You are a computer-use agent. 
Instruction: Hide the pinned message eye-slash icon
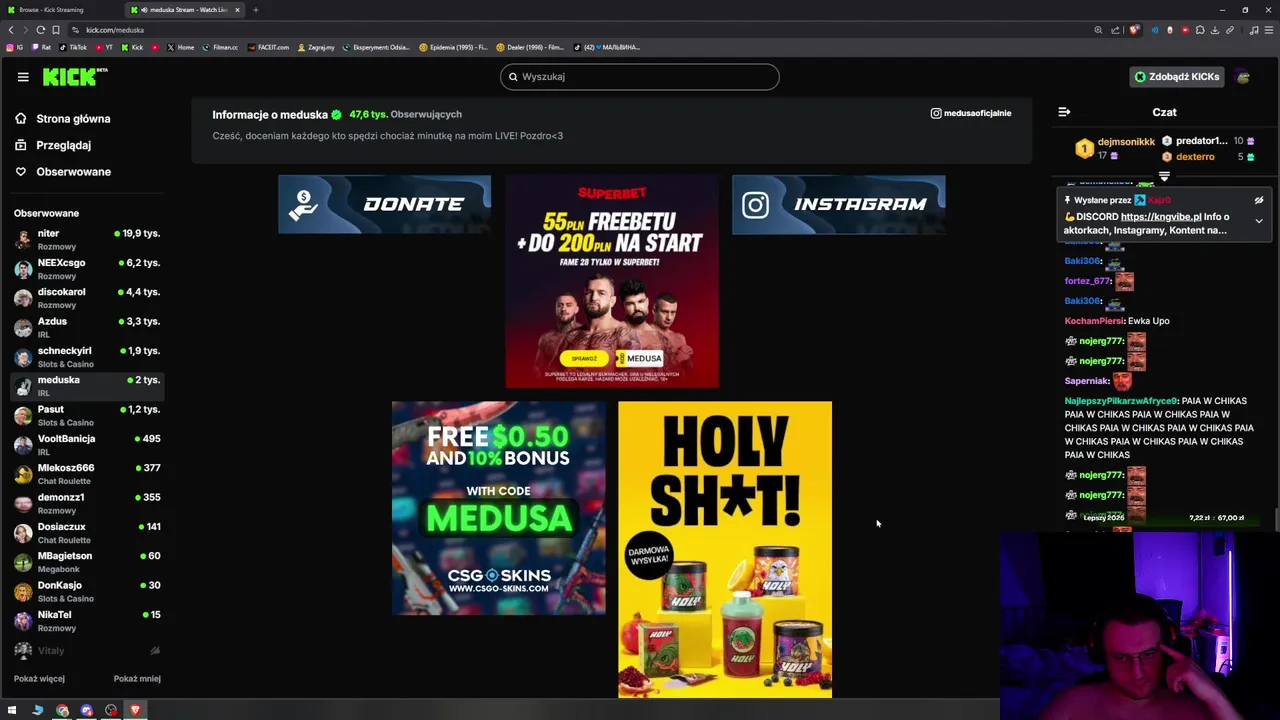pyautogui.click(x=1259, y=200)
